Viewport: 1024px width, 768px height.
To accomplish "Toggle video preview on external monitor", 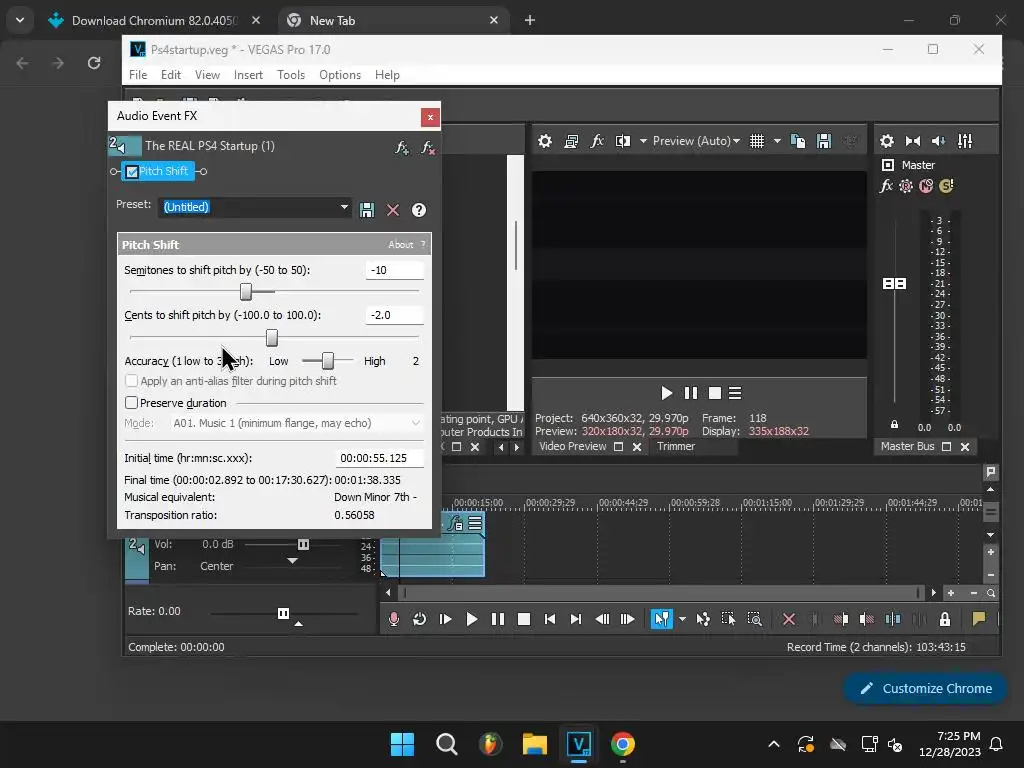I will (x=571, y=141).
